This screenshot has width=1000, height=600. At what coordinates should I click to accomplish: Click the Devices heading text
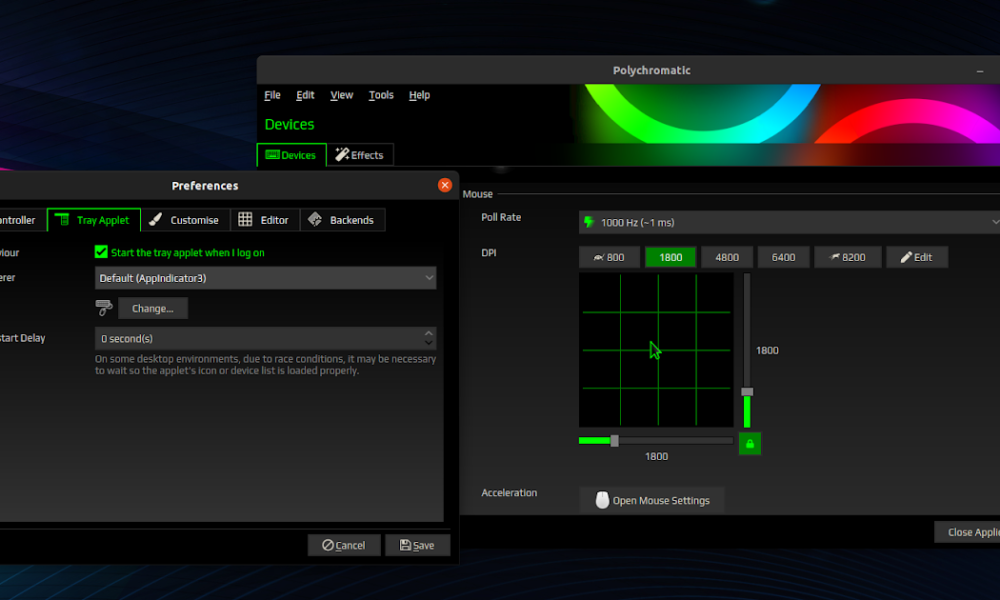(290, 124)
